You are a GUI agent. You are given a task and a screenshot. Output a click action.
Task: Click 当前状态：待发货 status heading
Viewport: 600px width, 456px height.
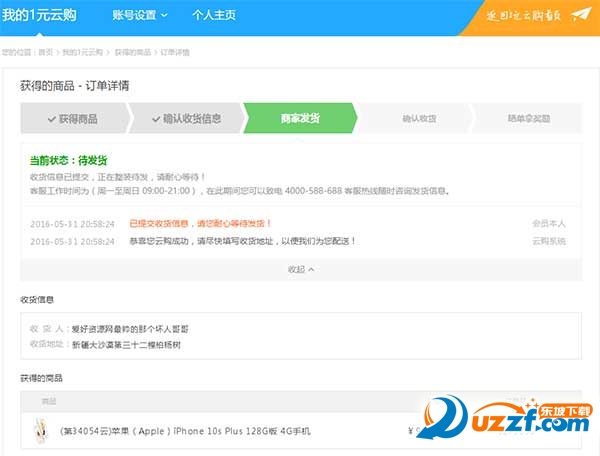point(68,160)
